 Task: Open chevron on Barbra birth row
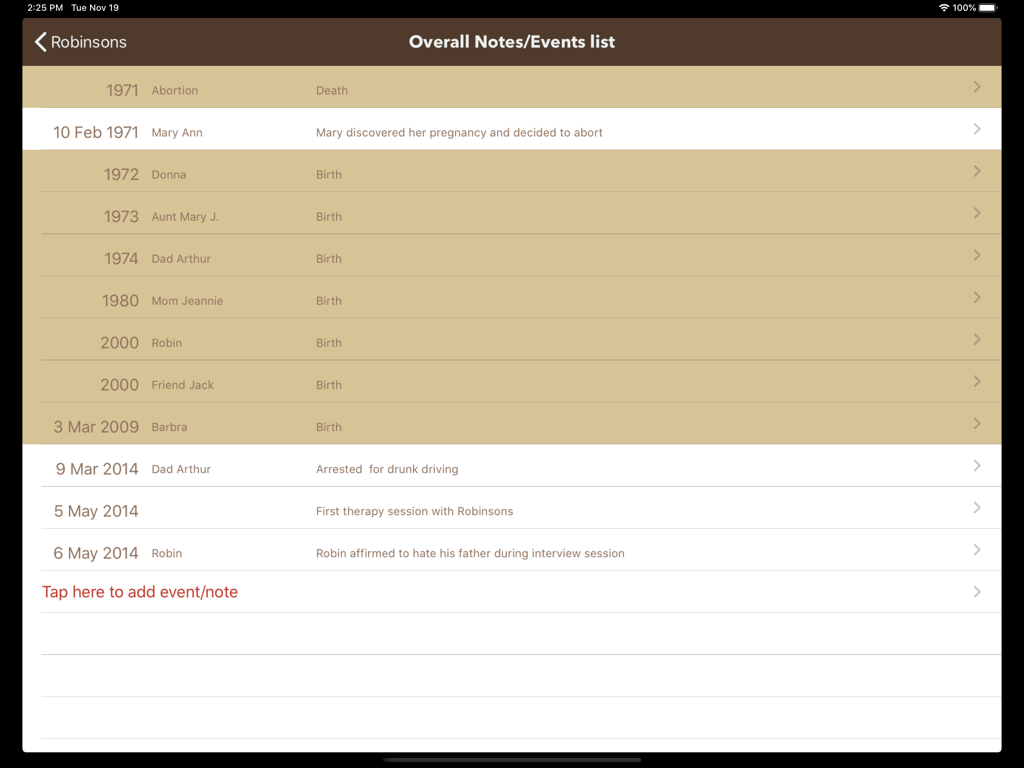click(977, 424)
